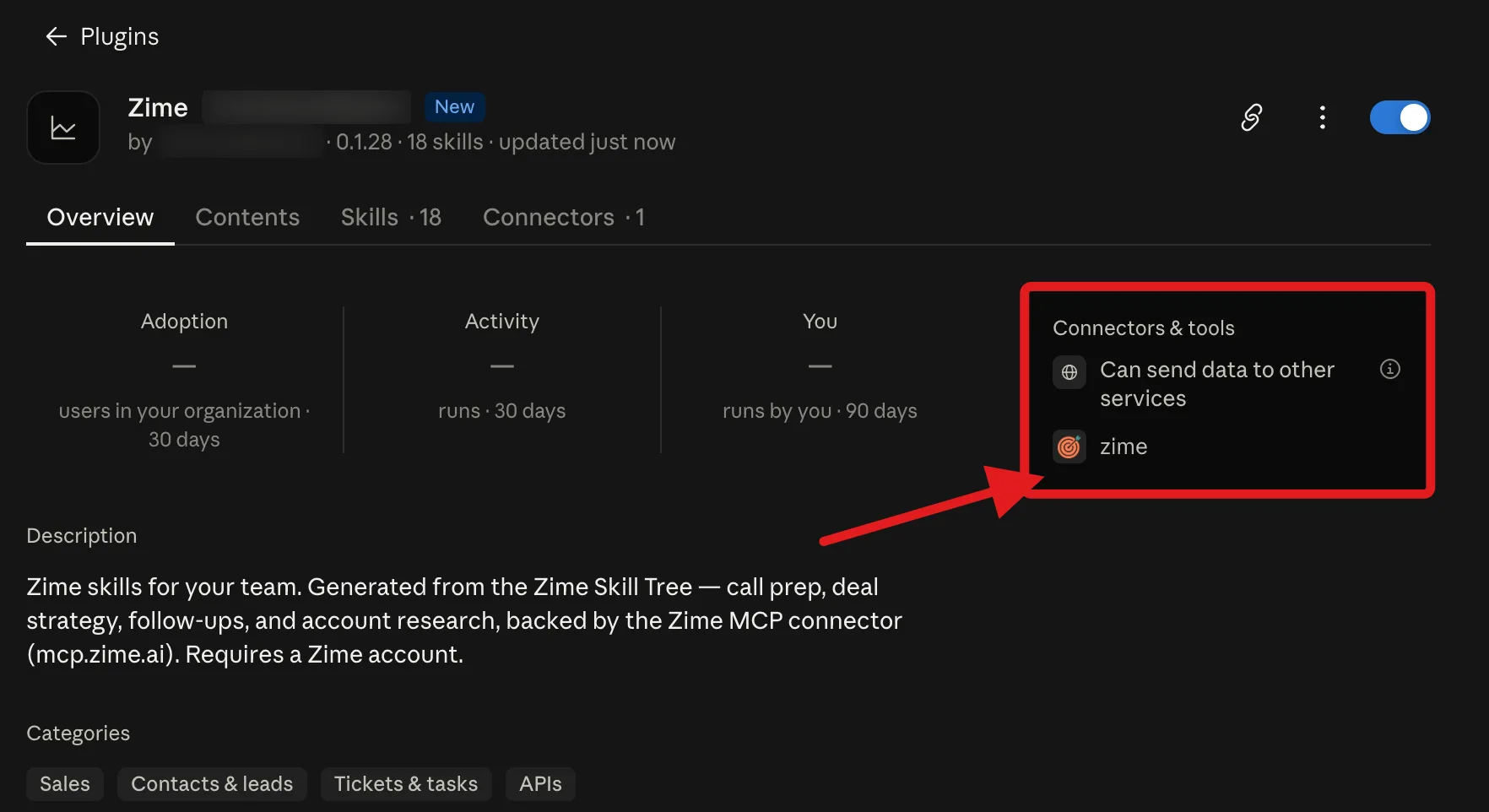Viewport: 1489px width, 812px height.
Task: Click the globe icon for data sending
Action: (x=1069, y=372)
